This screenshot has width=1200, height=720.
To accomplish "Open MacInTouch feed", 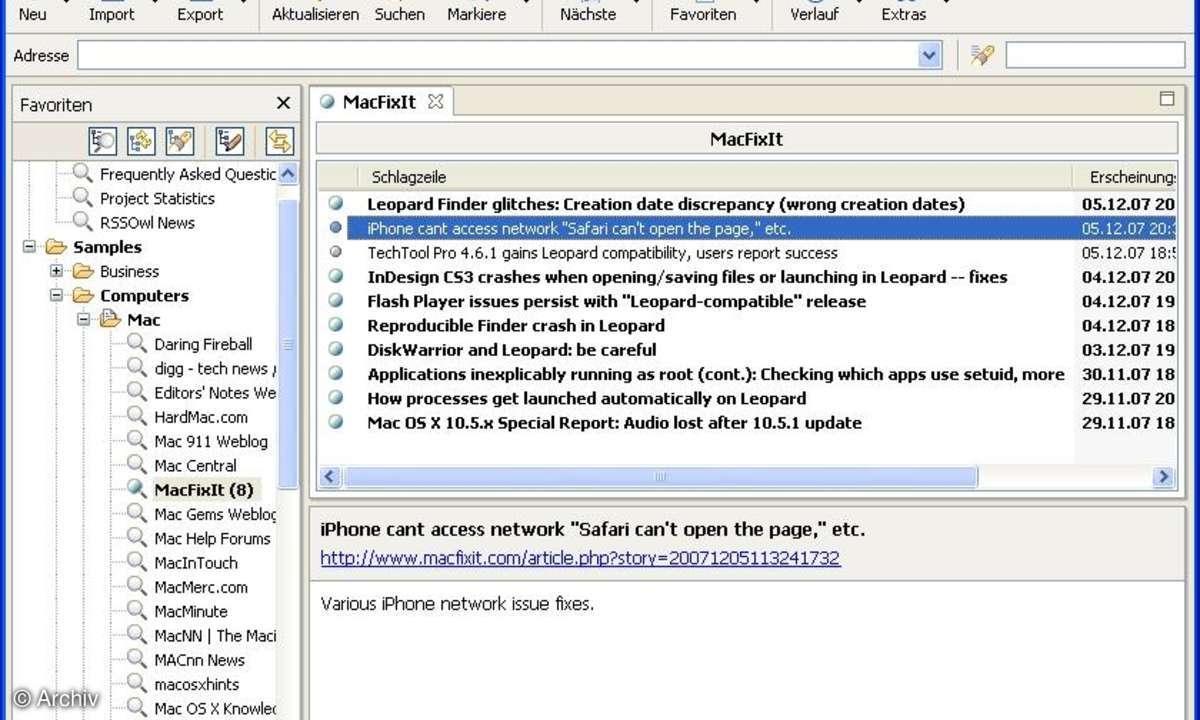I will (195, 563).
